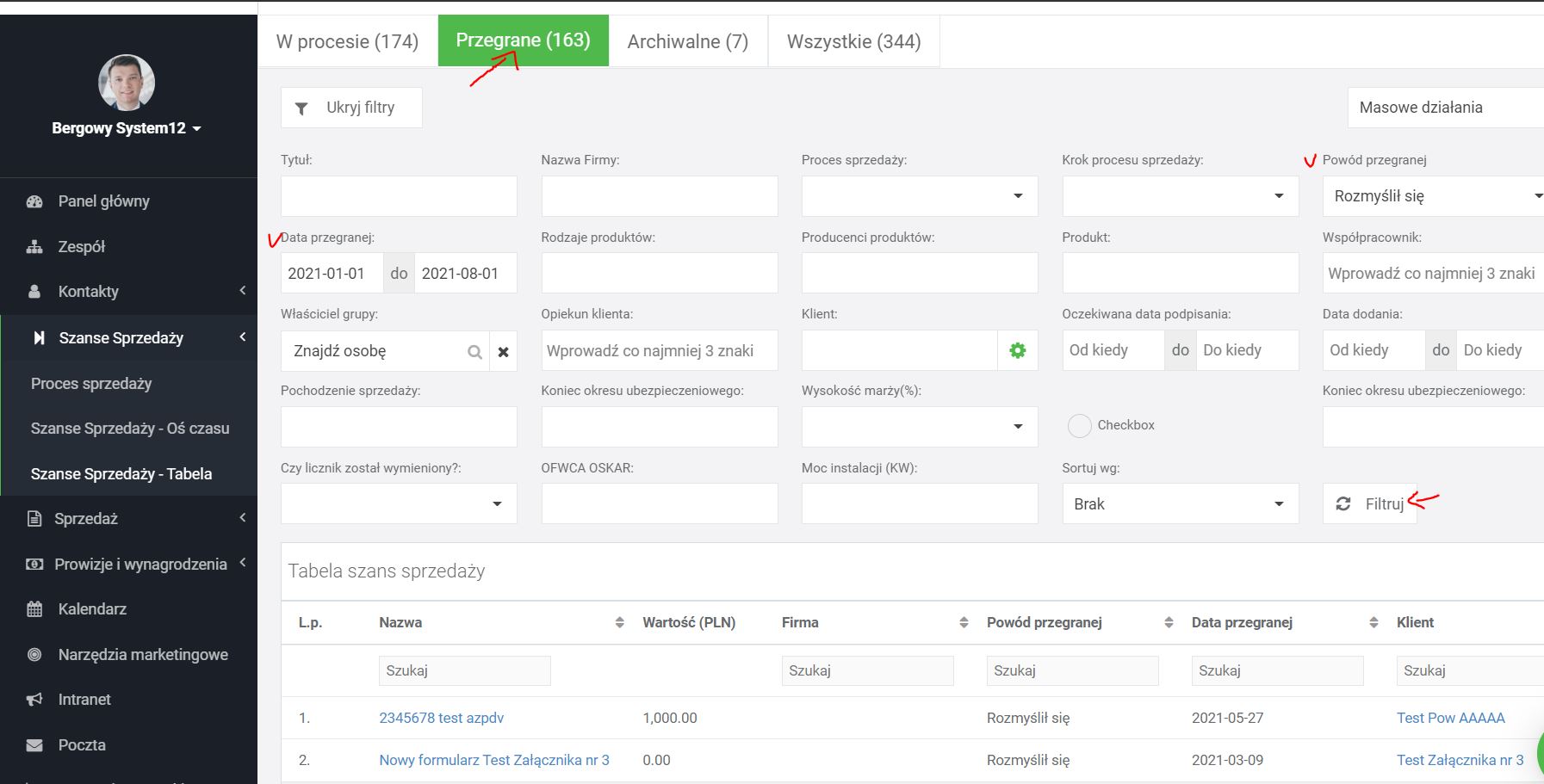Switch to the Archiwalne (7) tab
Image resolution: width=1544 pixels, height=784 pixels.
coord(687,41)
